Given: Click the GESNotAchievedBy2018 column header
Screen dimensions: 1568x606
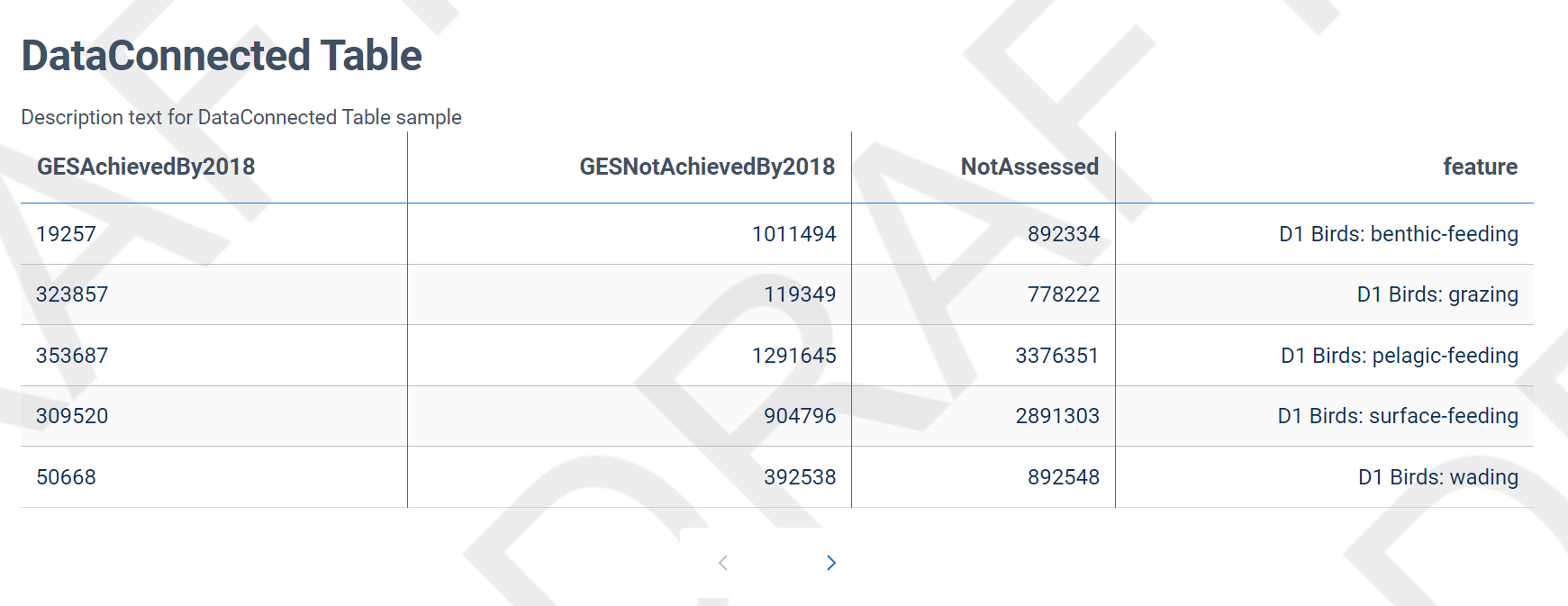Looking at the screenshot, I should [707, 167].
